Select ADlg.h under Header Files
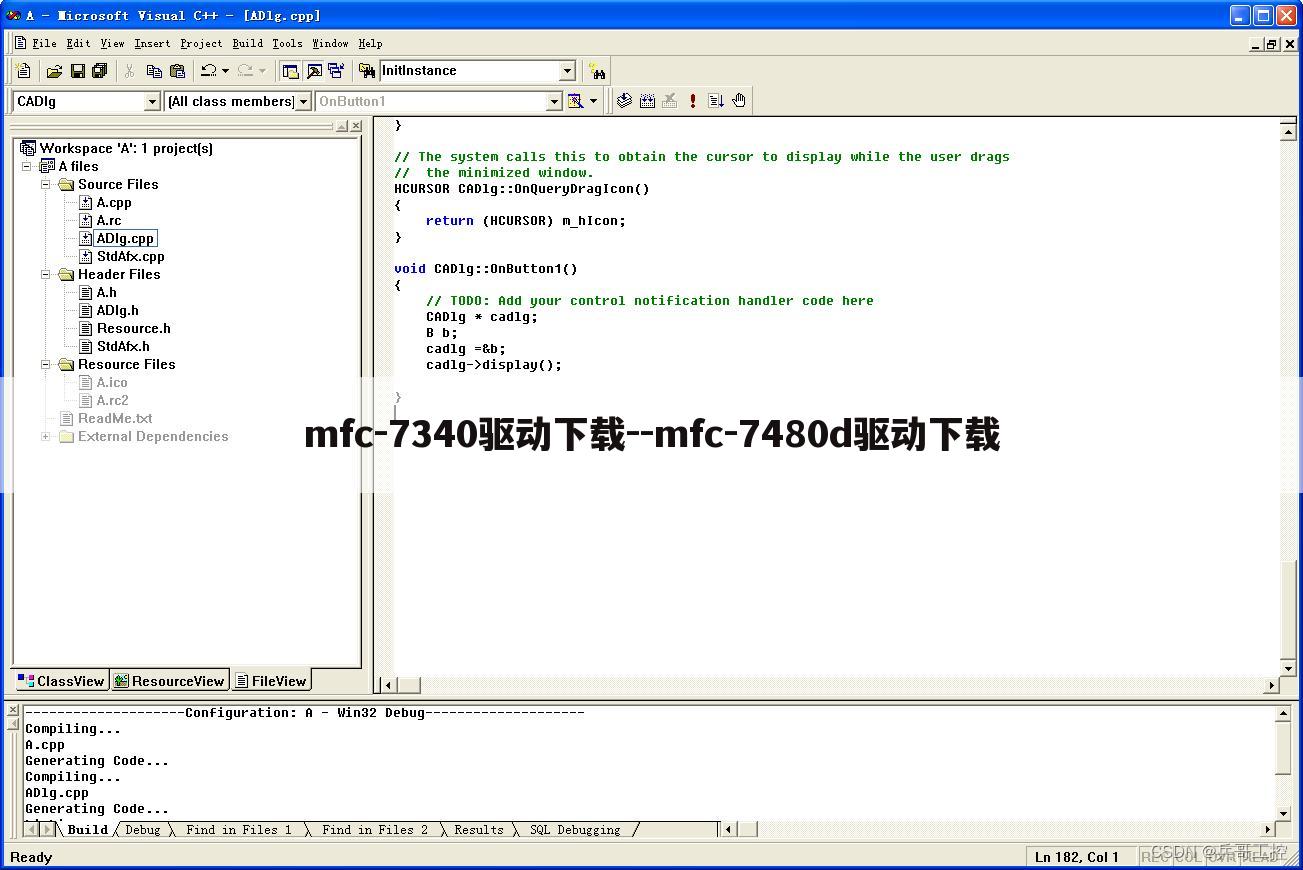This screenshot has height=870, width=1303. click(x=117, y=310)
